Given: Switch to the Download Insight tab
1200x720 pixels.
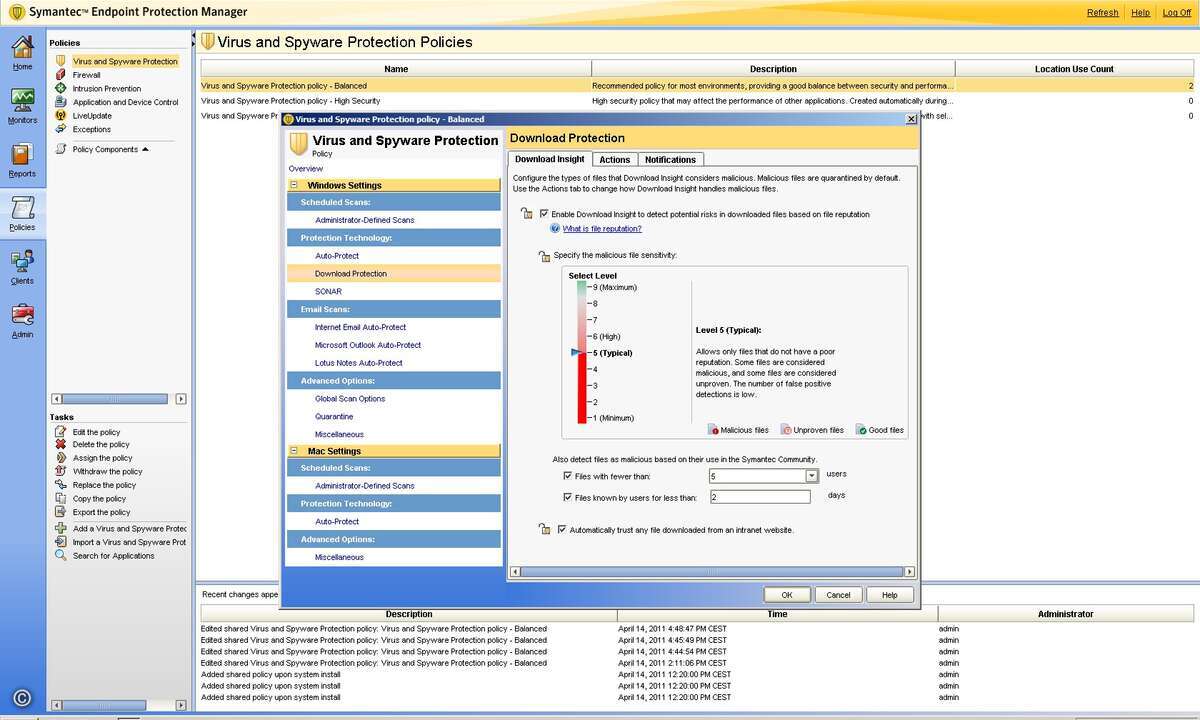Looking at the screenshot, I should tap(550, 159).
